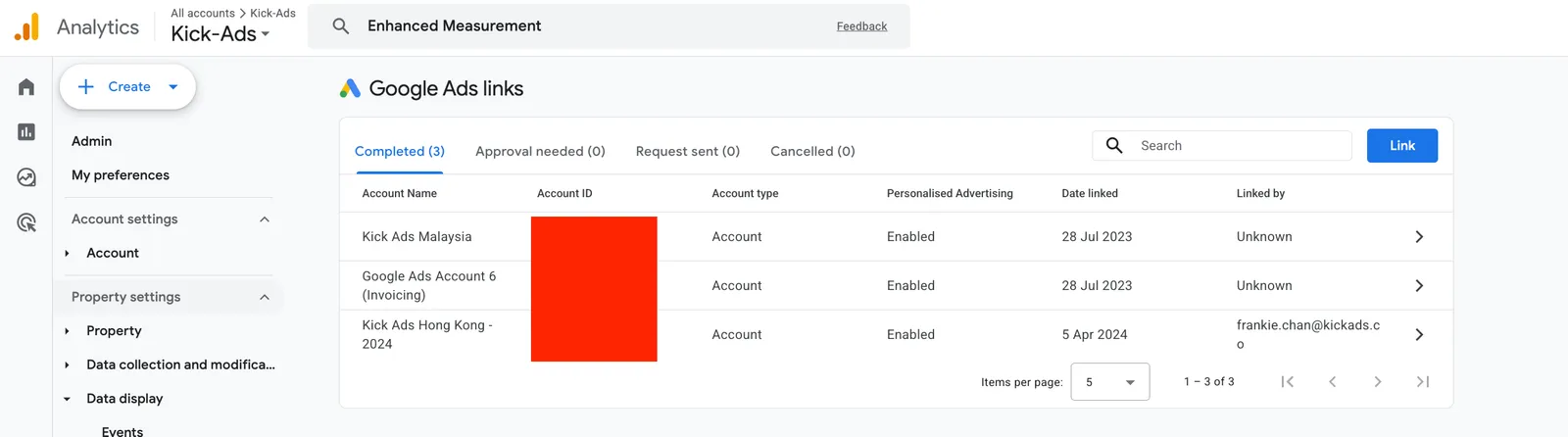Open Google Ads Account 6 row arrow

[x=1419, y=286]
